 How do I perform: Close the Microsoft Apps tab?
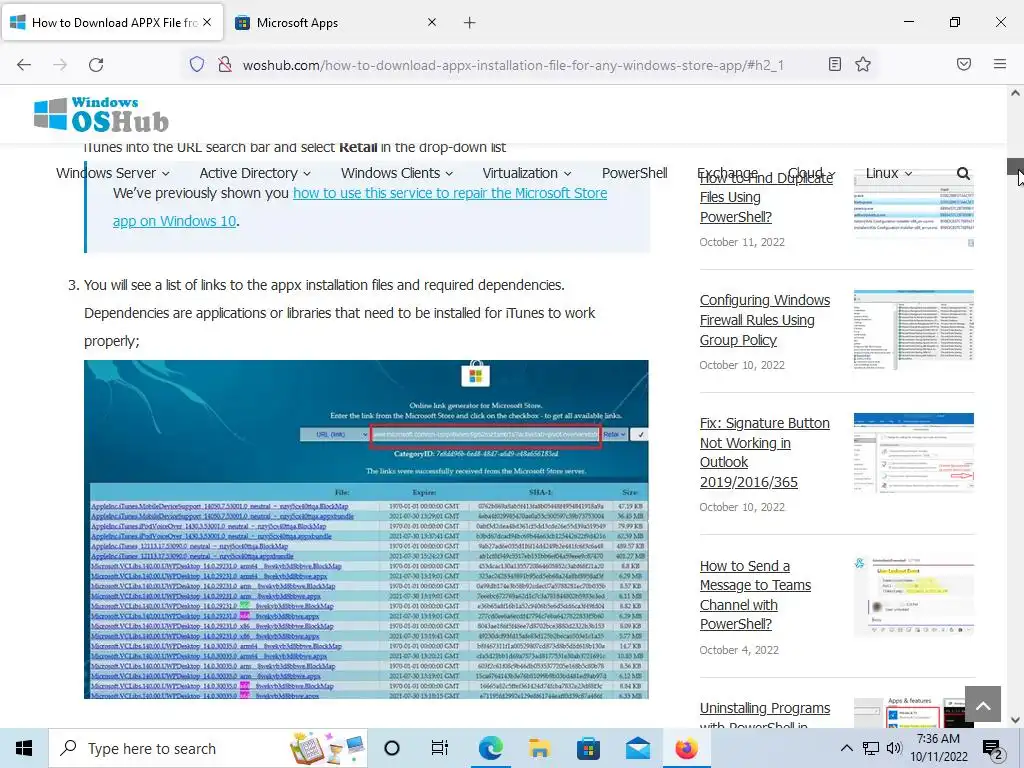tap(432, 22)
